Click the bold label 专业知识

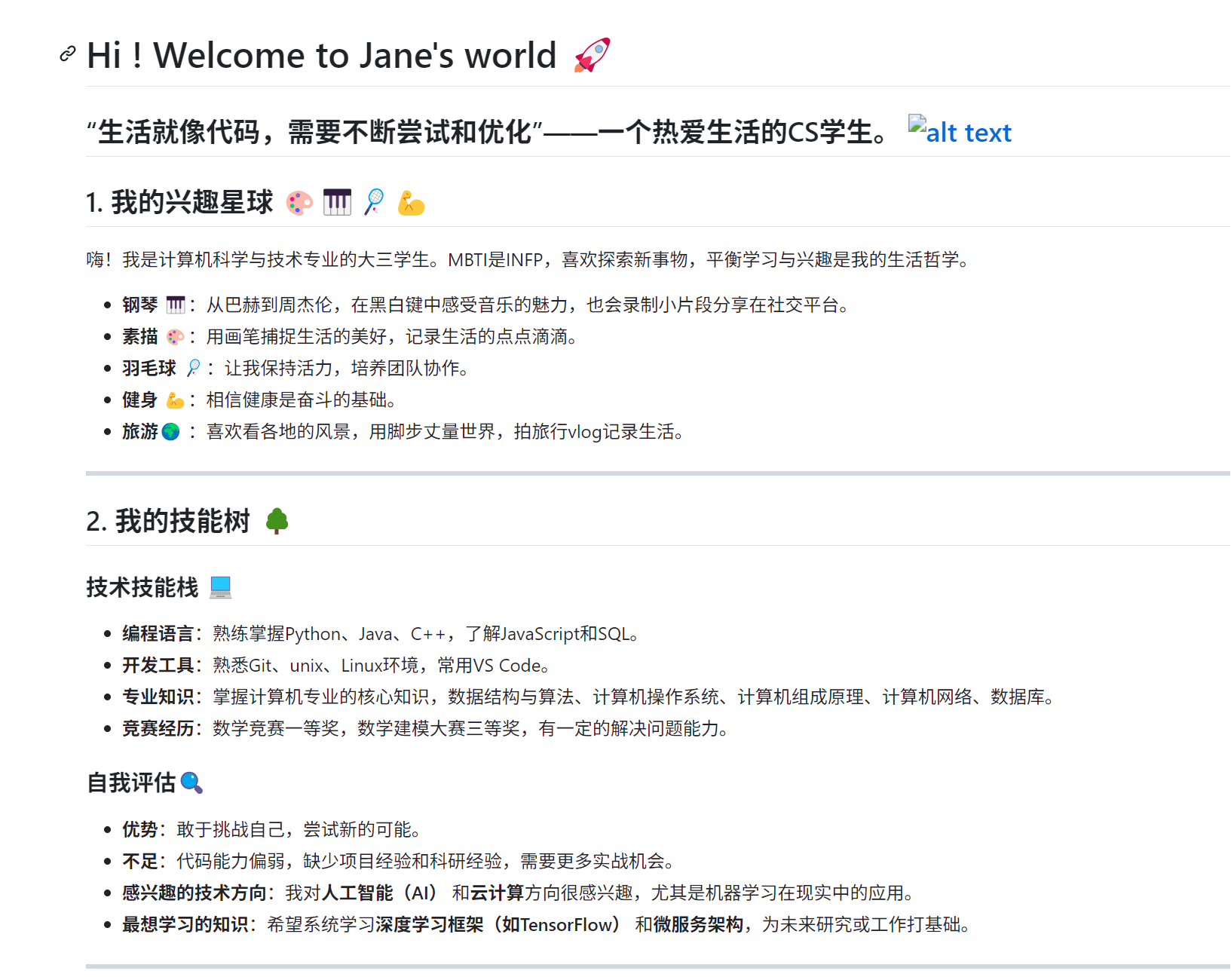click(158, 697)
